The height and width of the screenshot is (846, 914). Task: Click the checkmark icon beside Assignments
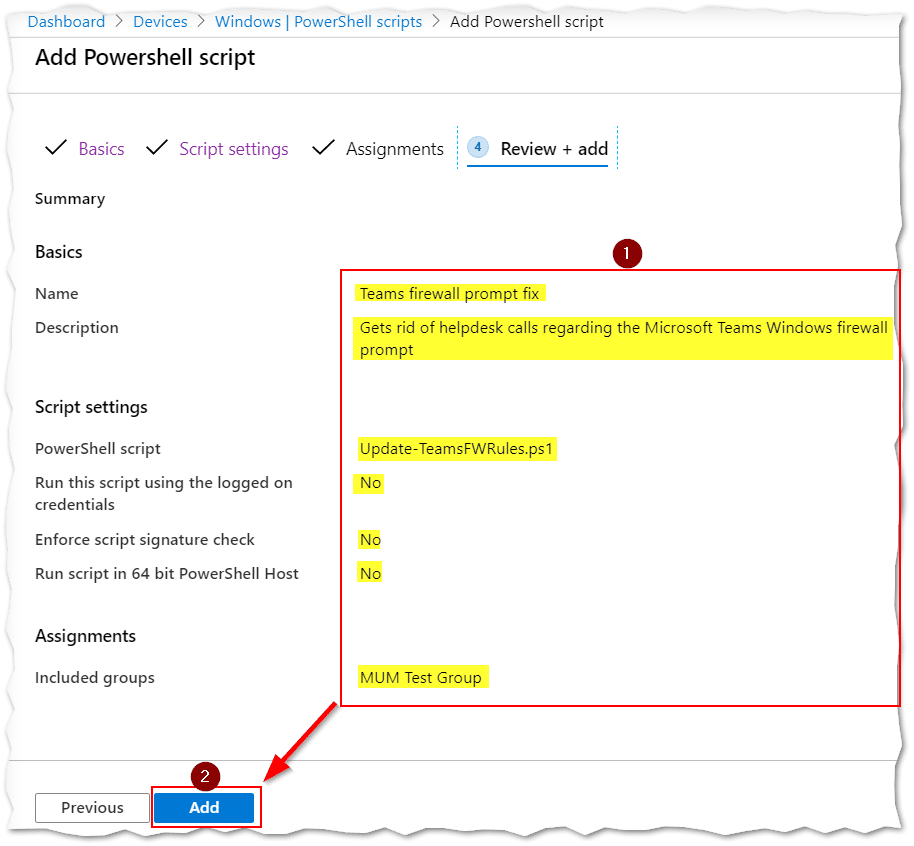coord(324,147)
